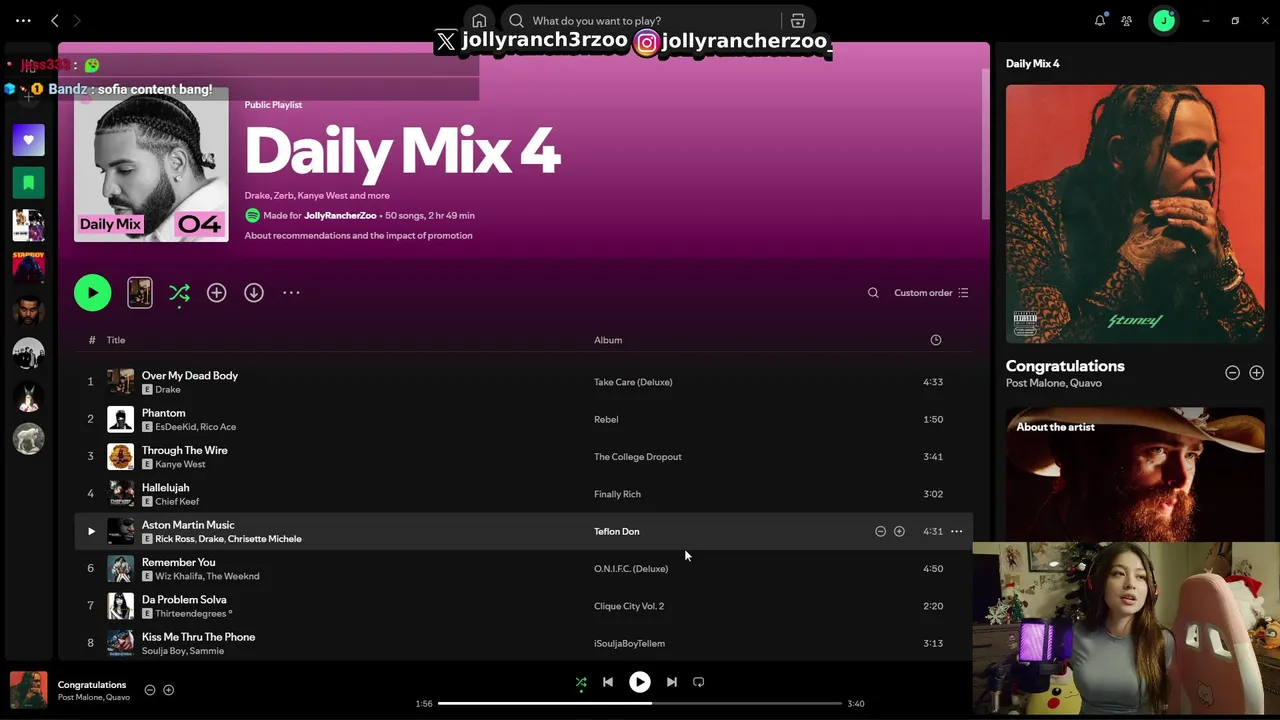Click the Title column header
Viewport: 1280px width, 720px height.
coord(116,340)
